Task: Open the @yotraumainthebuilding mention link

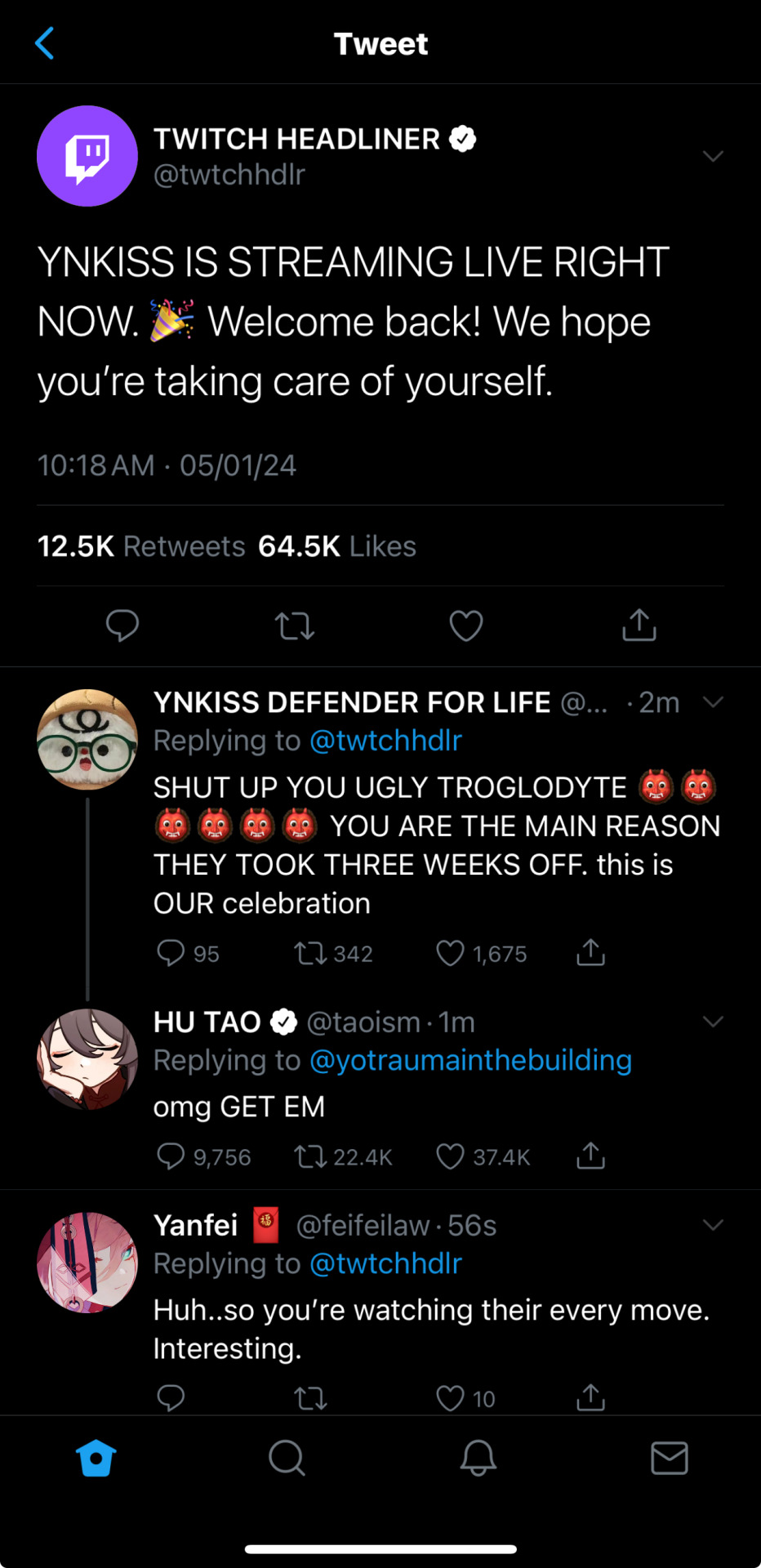Action: 470,1060
